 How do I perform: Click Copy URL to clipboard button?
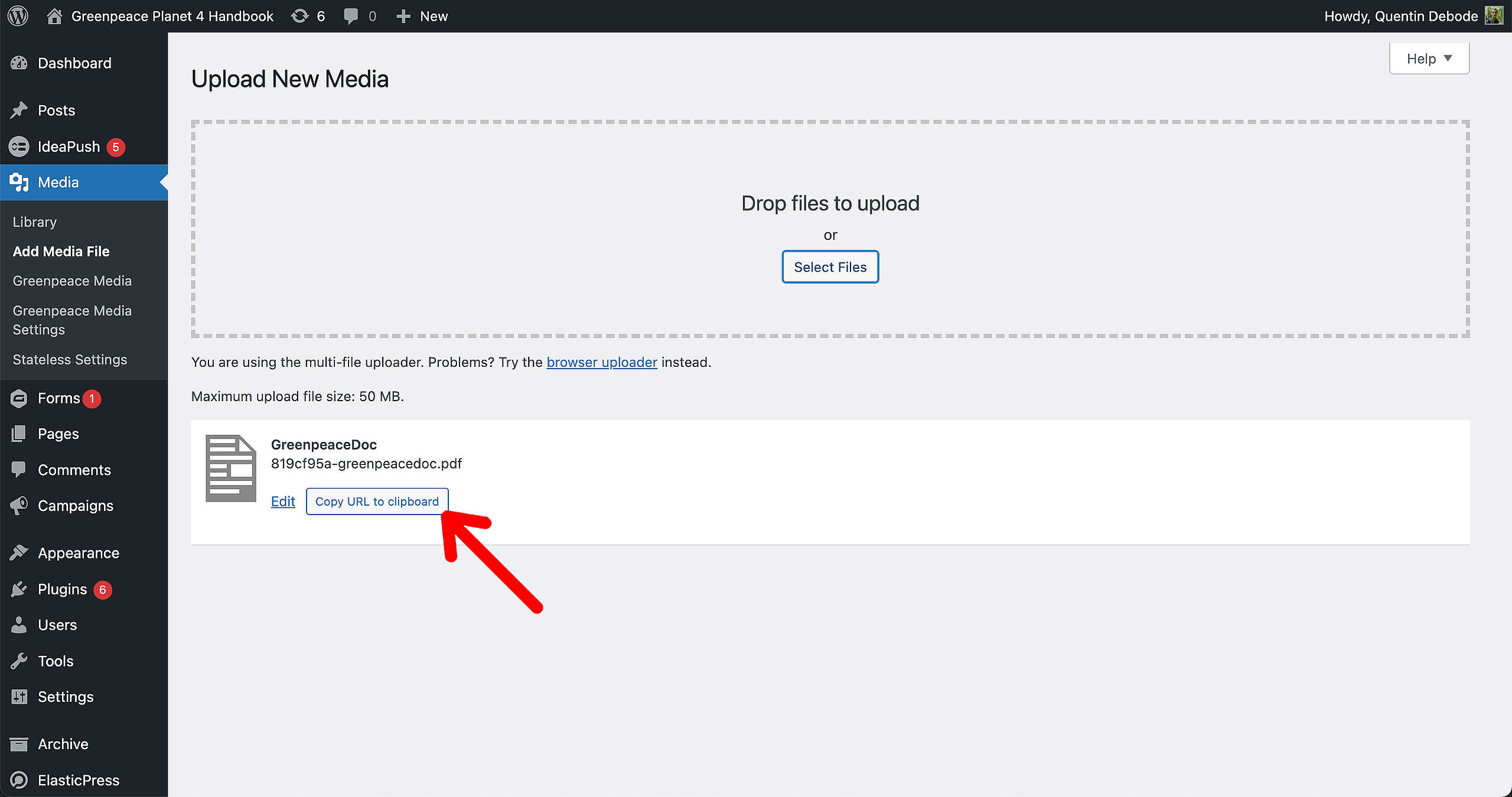click(377, 502)
